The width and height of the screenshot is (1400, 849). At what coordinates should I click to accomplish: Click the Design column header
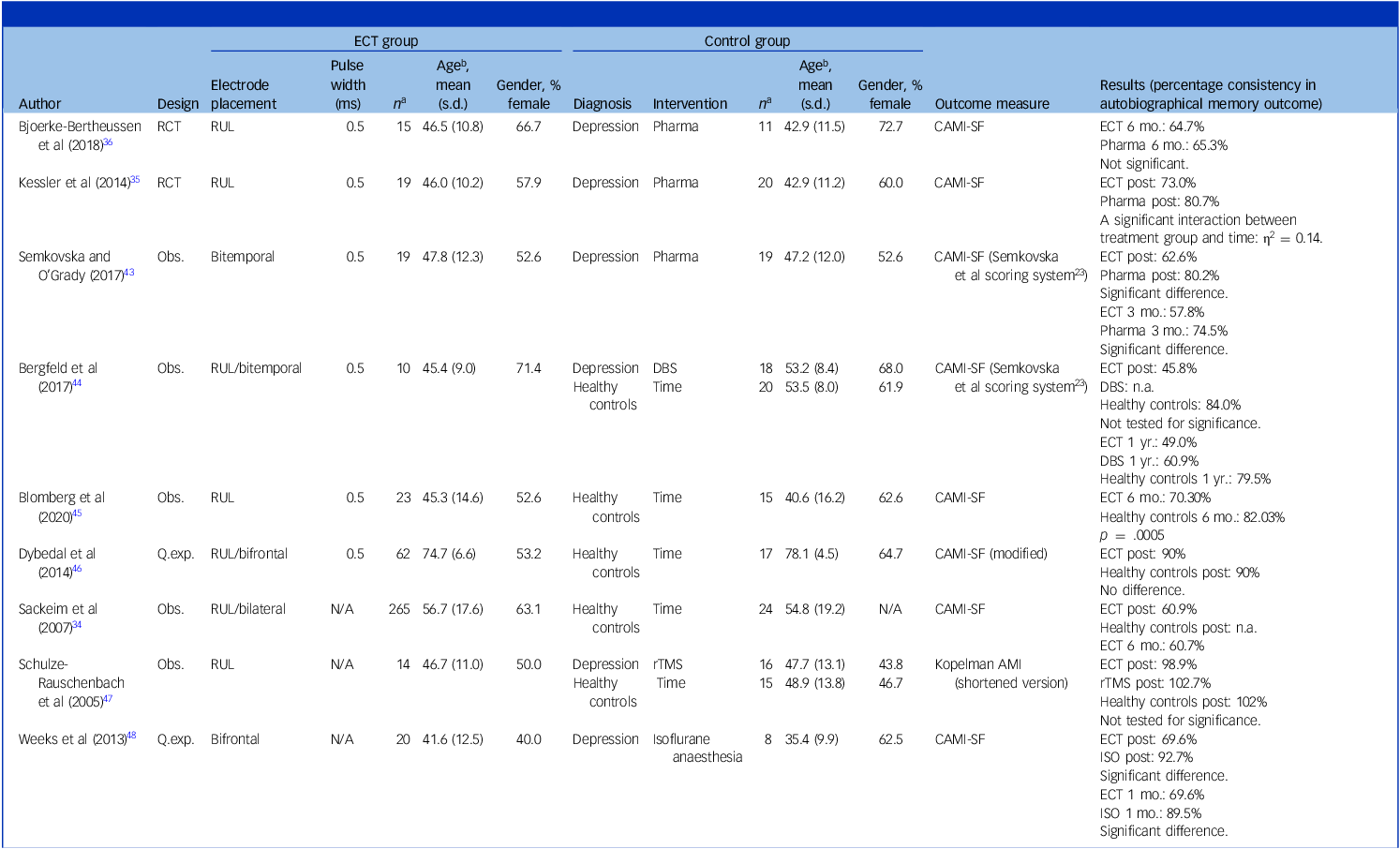coord(177,104)
